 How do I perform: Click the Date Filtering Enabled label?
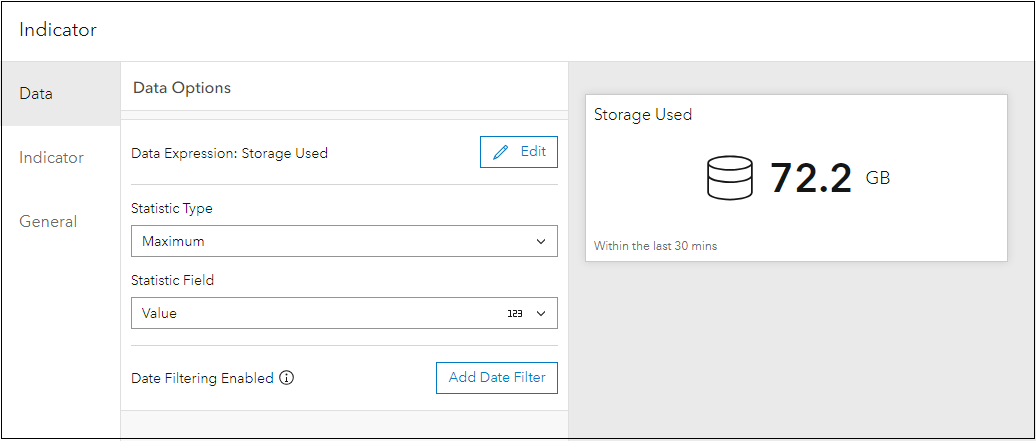tap(203, 378)
